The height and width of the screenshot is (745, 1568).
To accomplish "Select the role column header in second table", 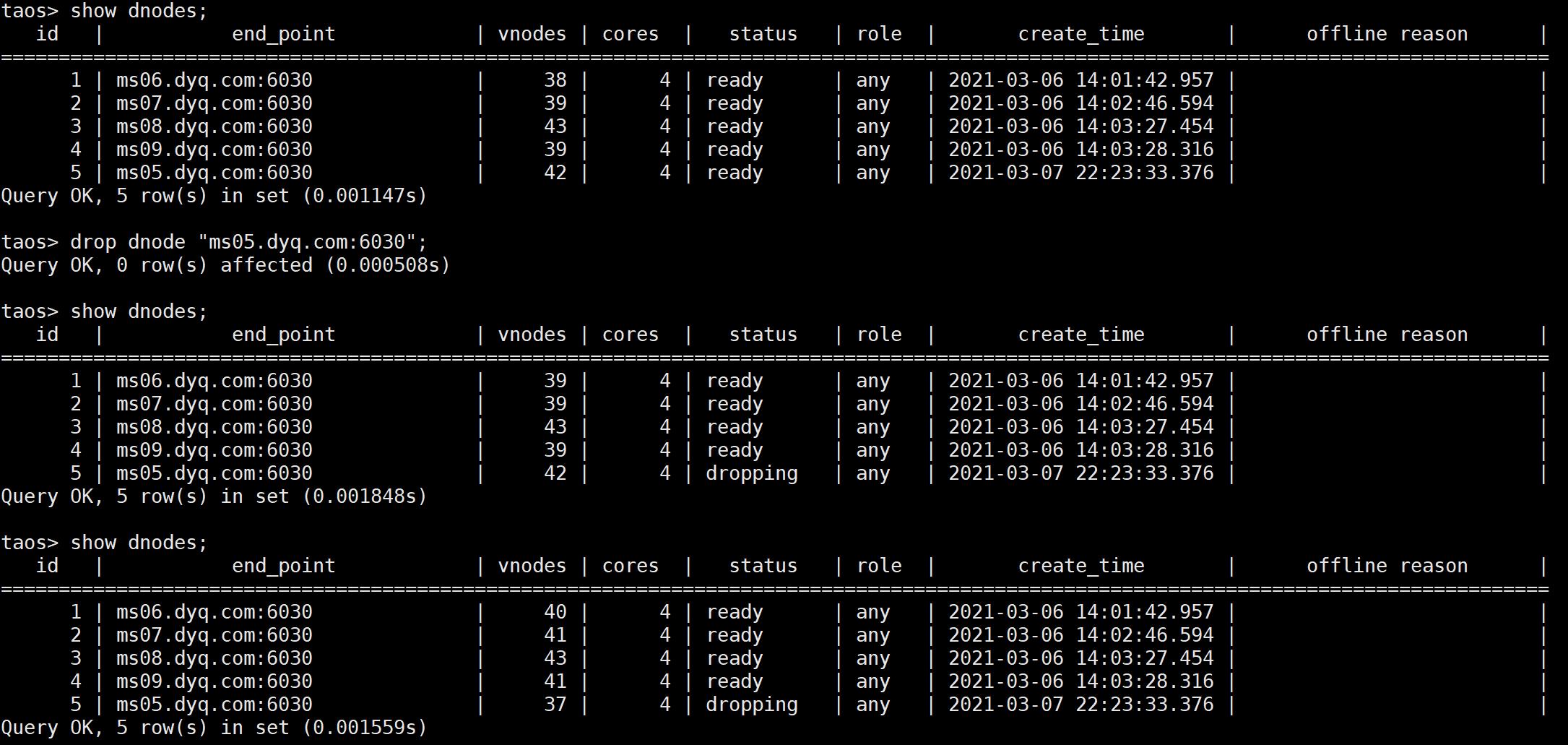I will (880, 334).
